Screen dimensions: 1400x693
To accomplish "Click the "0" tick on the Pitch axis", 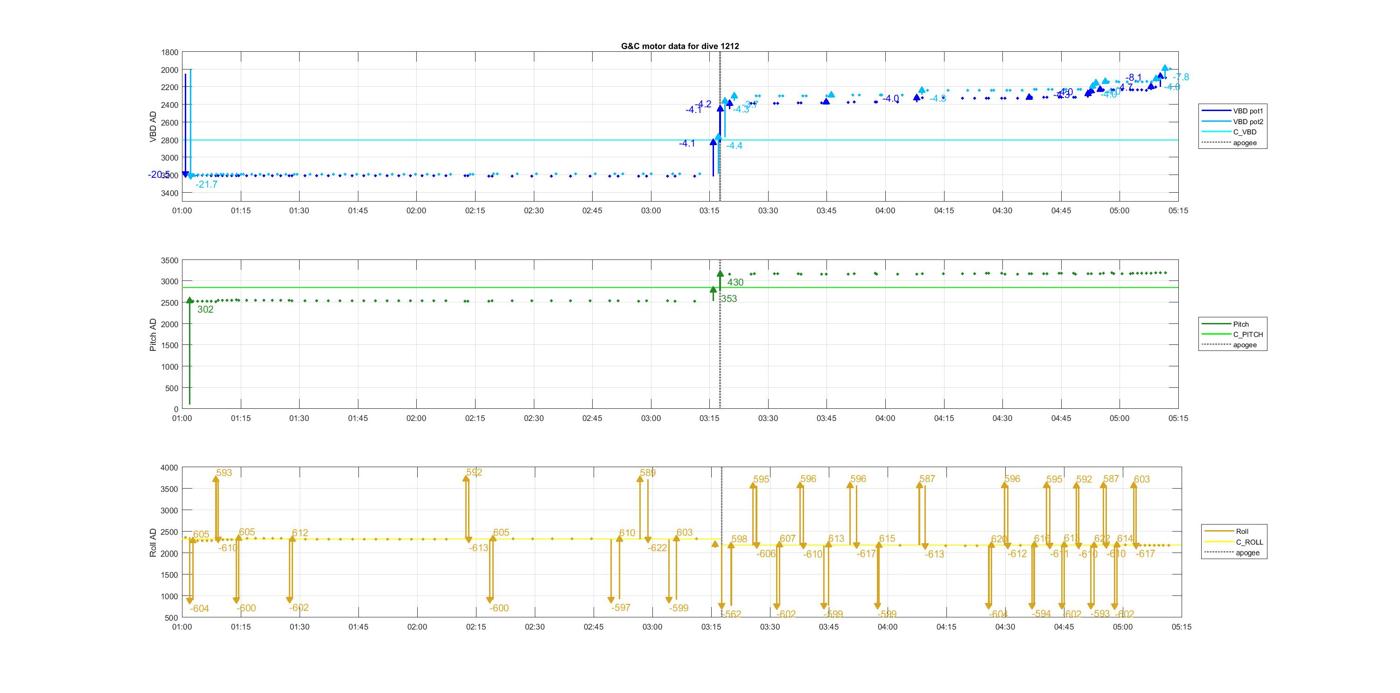I will (177, 410).
